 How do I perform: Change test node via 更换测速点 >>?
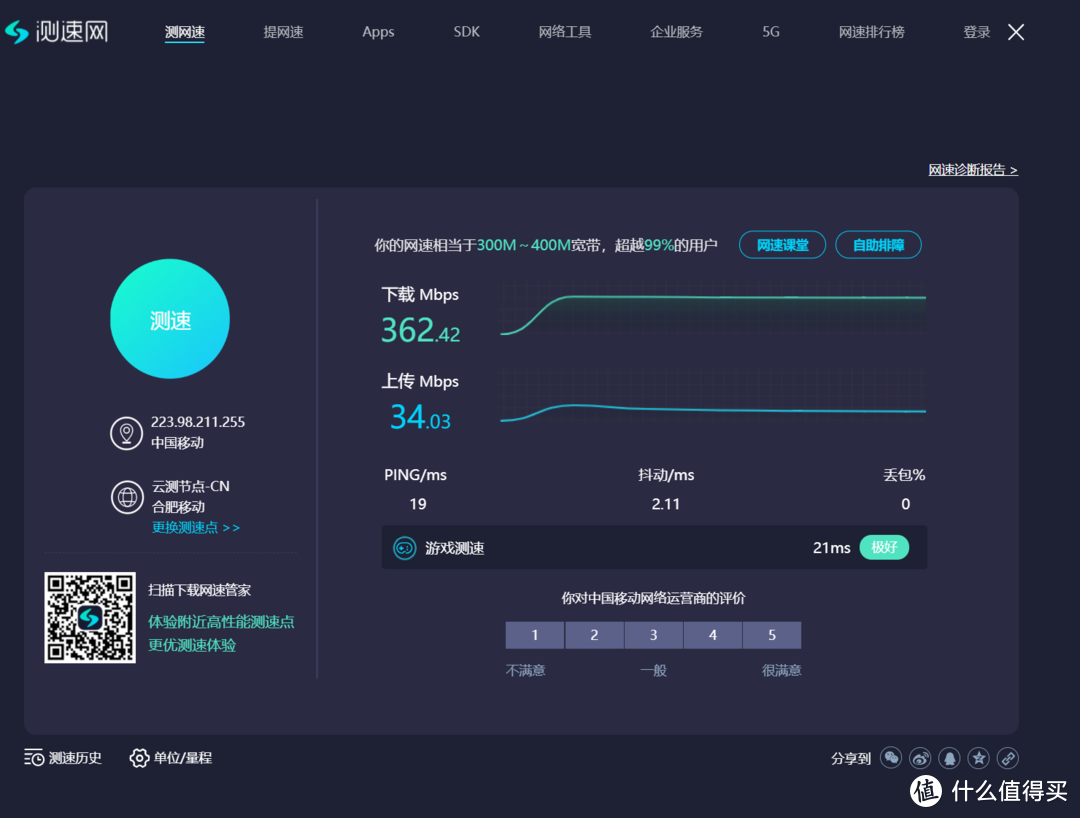(x=196, y=527)
